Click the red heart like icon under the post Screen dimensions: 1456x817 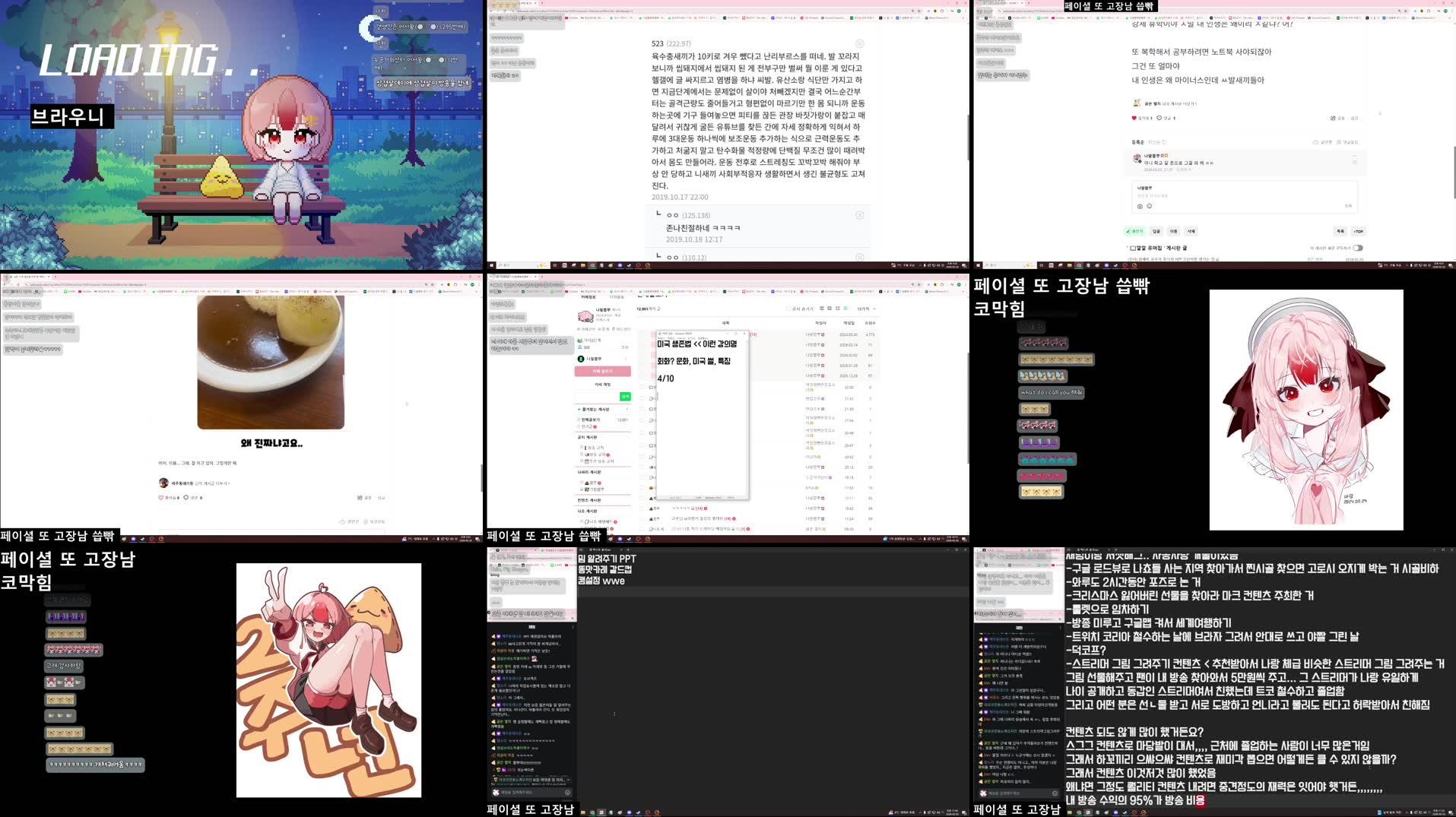tap(1134, 118)
